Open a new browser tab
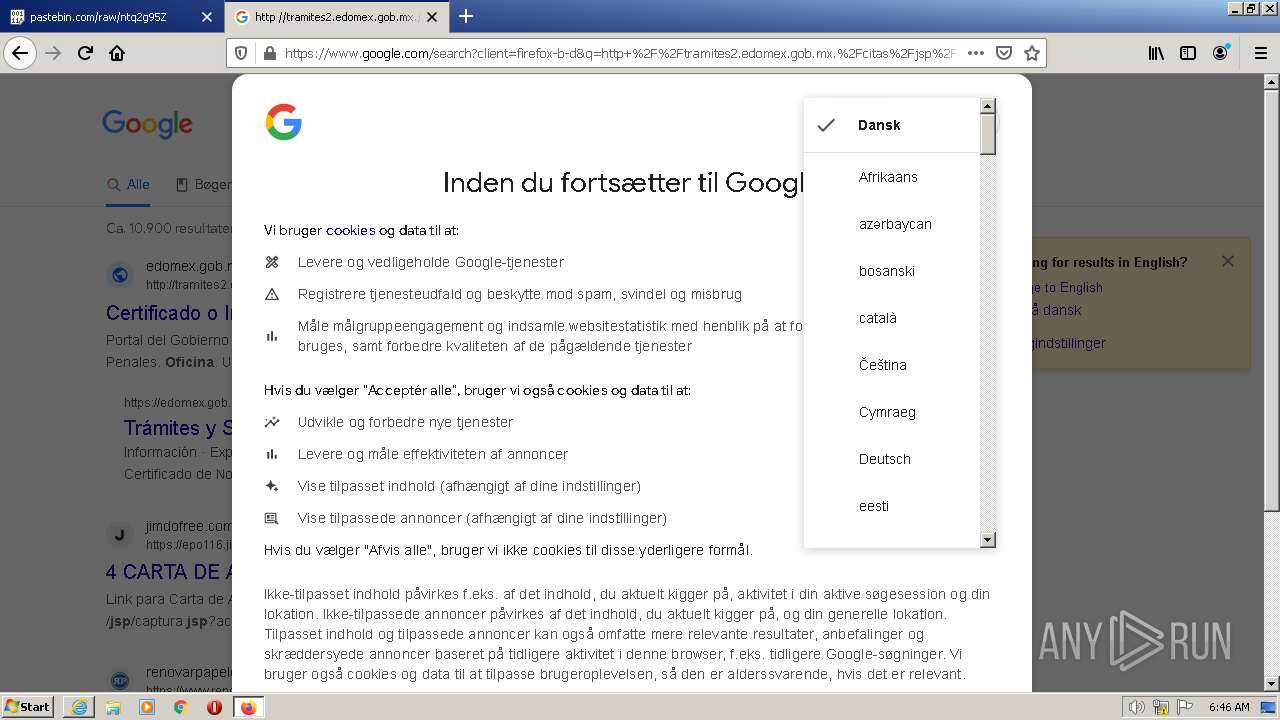 tap(466, 16)
